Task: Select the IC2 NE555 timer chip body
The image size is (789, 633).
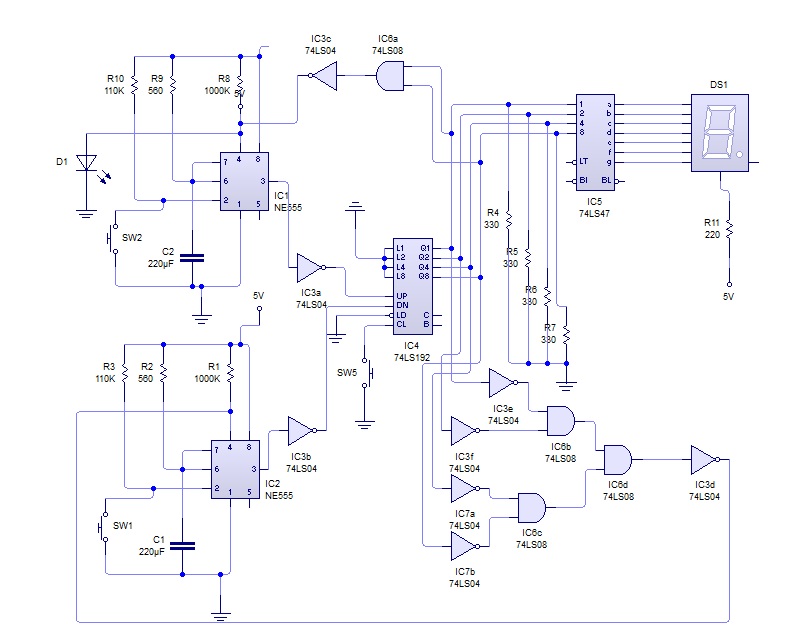Action: click(x=235, y=469)
